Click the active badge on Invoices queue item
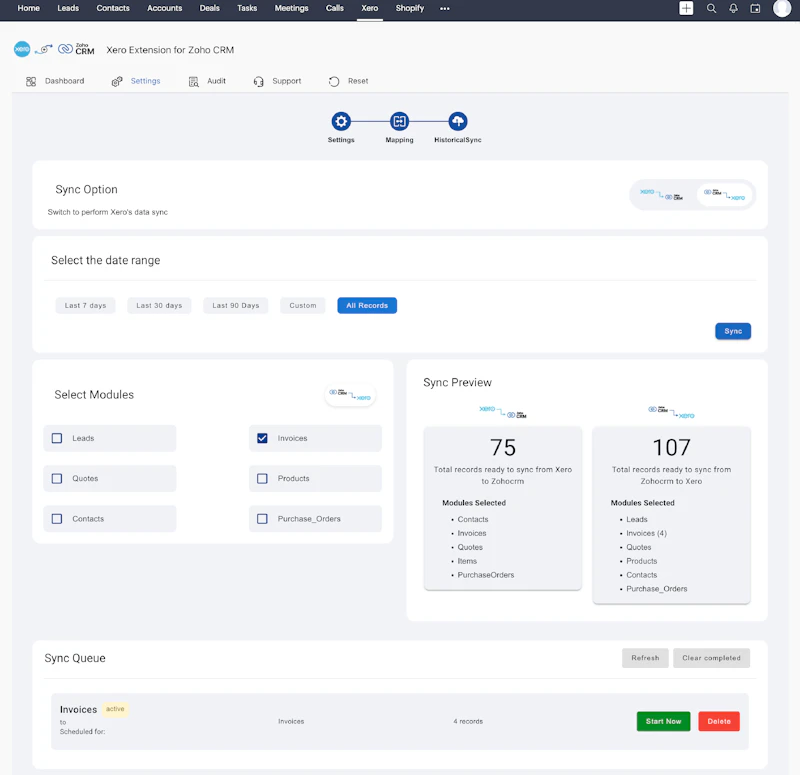Screen dimensions: 800x775 115,709
